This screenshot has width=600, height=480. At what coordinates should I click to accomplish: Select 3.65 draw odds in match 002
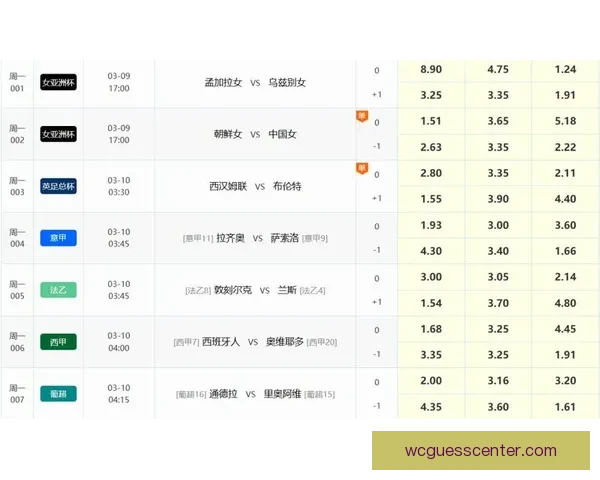tap(498, 121)
